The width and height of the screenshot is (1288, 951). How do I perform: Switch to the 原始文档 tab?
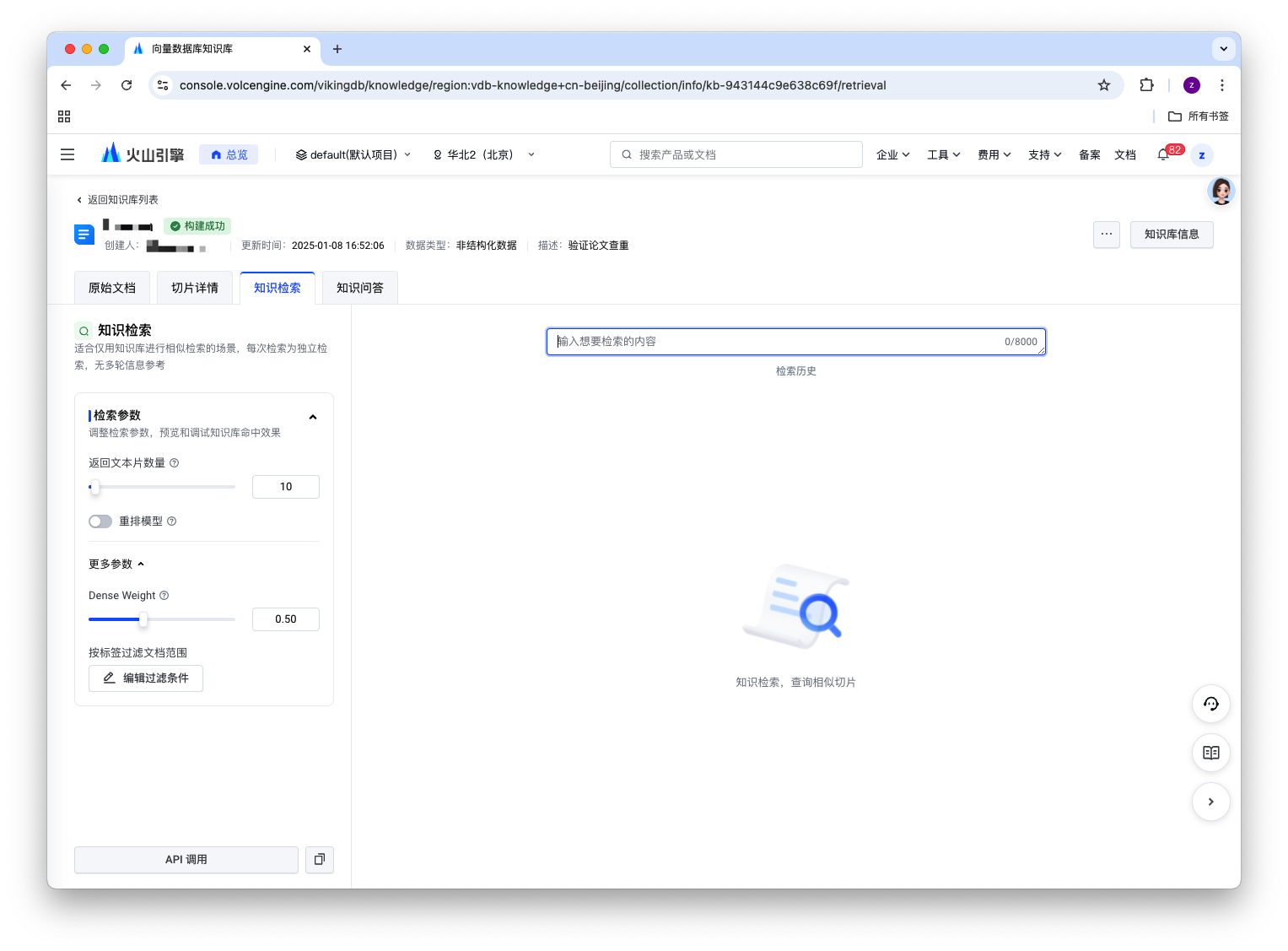click(112, 288)
